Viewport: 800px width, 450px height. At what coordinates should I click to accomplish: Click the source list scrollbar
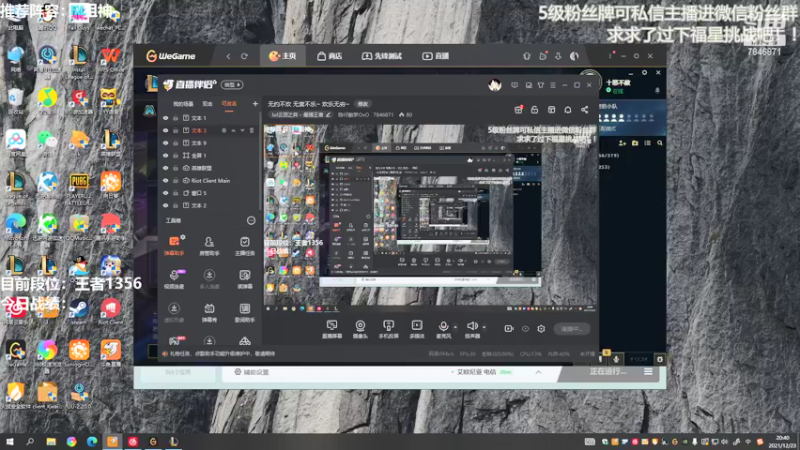point(260,159)
